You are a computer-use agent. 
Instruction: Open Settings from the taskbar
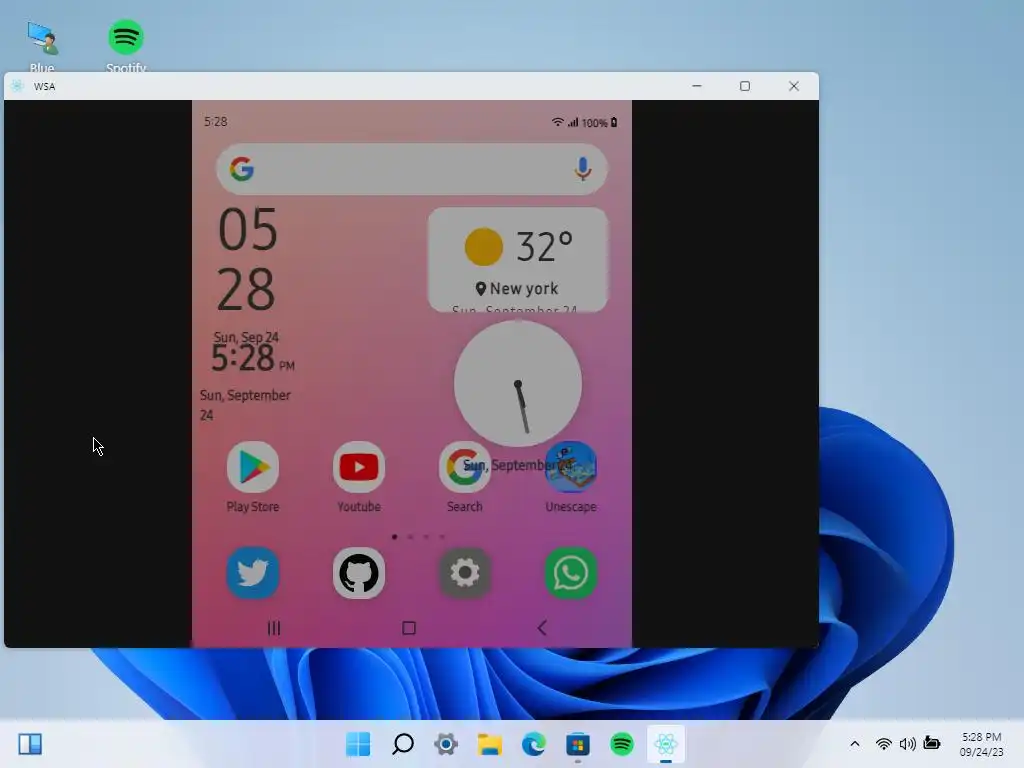[x=446, y=744]
